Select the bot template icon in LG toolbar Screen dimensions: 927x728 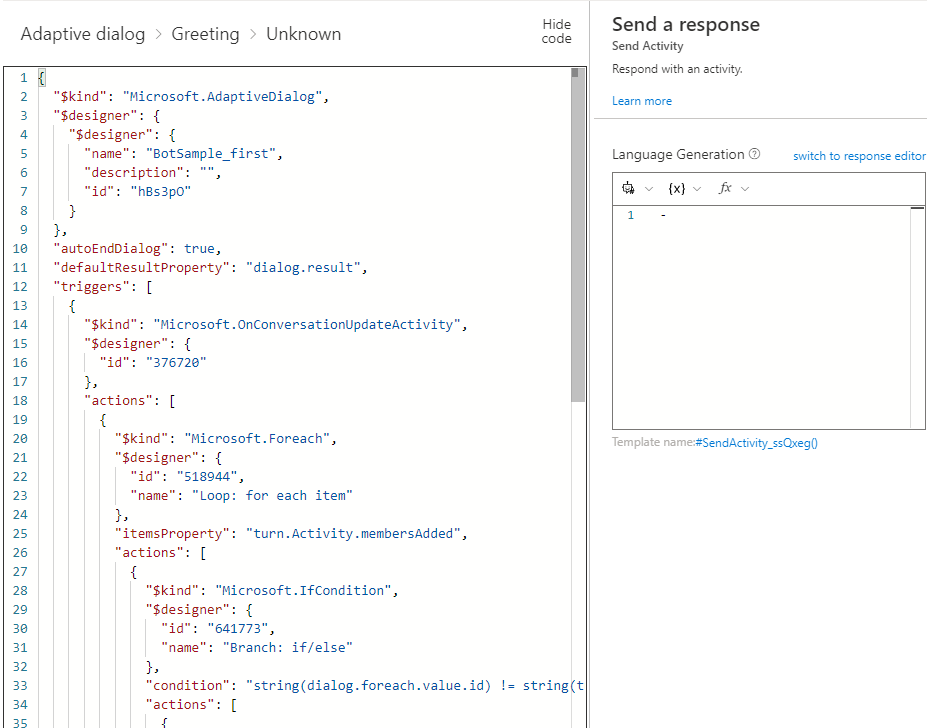[629, 188]
